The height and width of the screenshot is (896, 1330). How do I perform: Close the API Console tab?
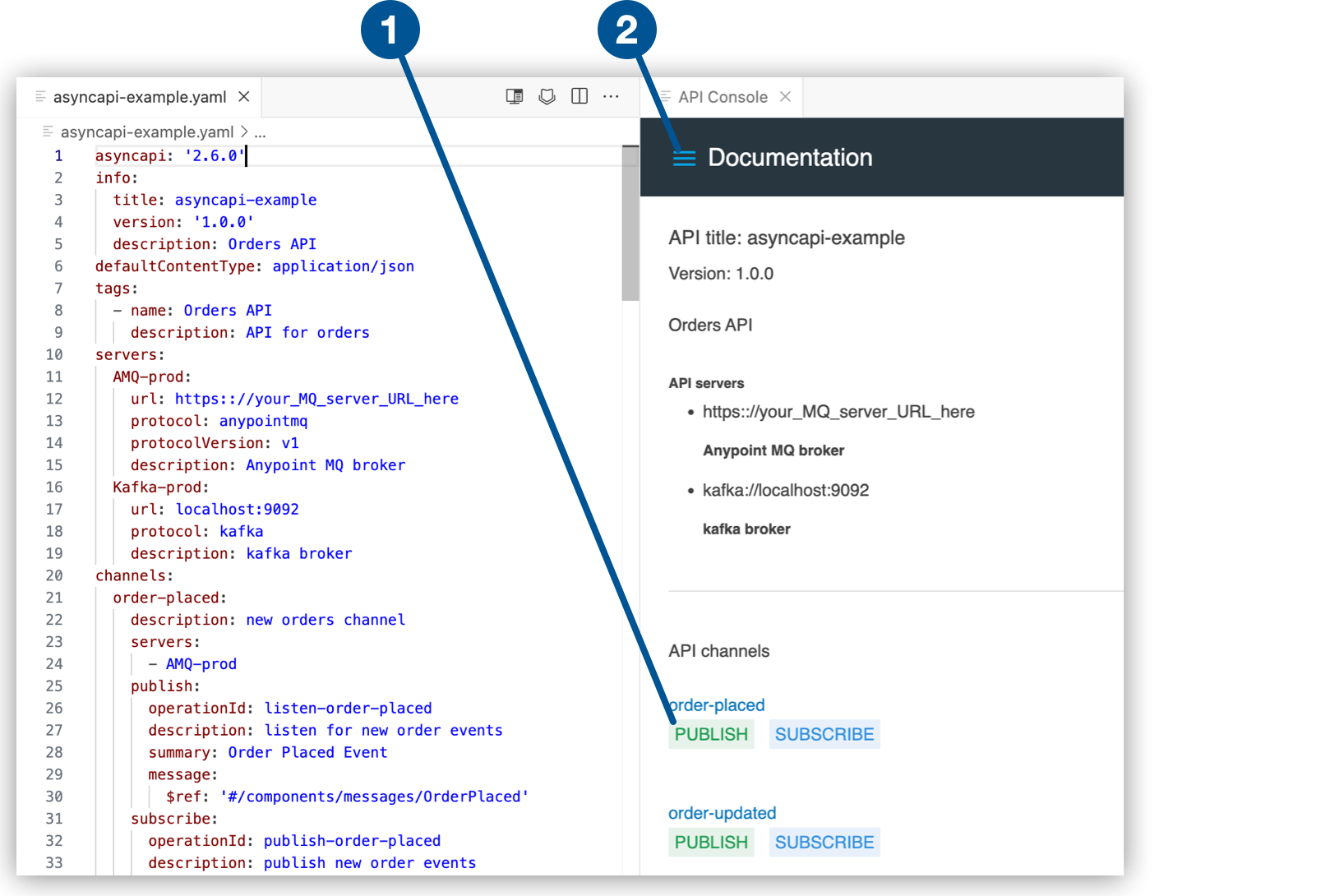pos(786,96)
